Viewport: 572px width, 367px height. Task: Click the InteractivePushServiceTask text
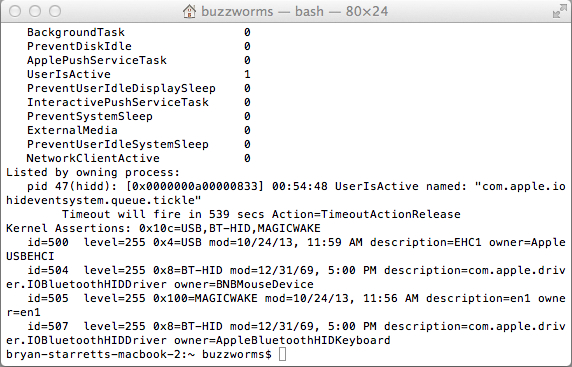pos(118,102)
